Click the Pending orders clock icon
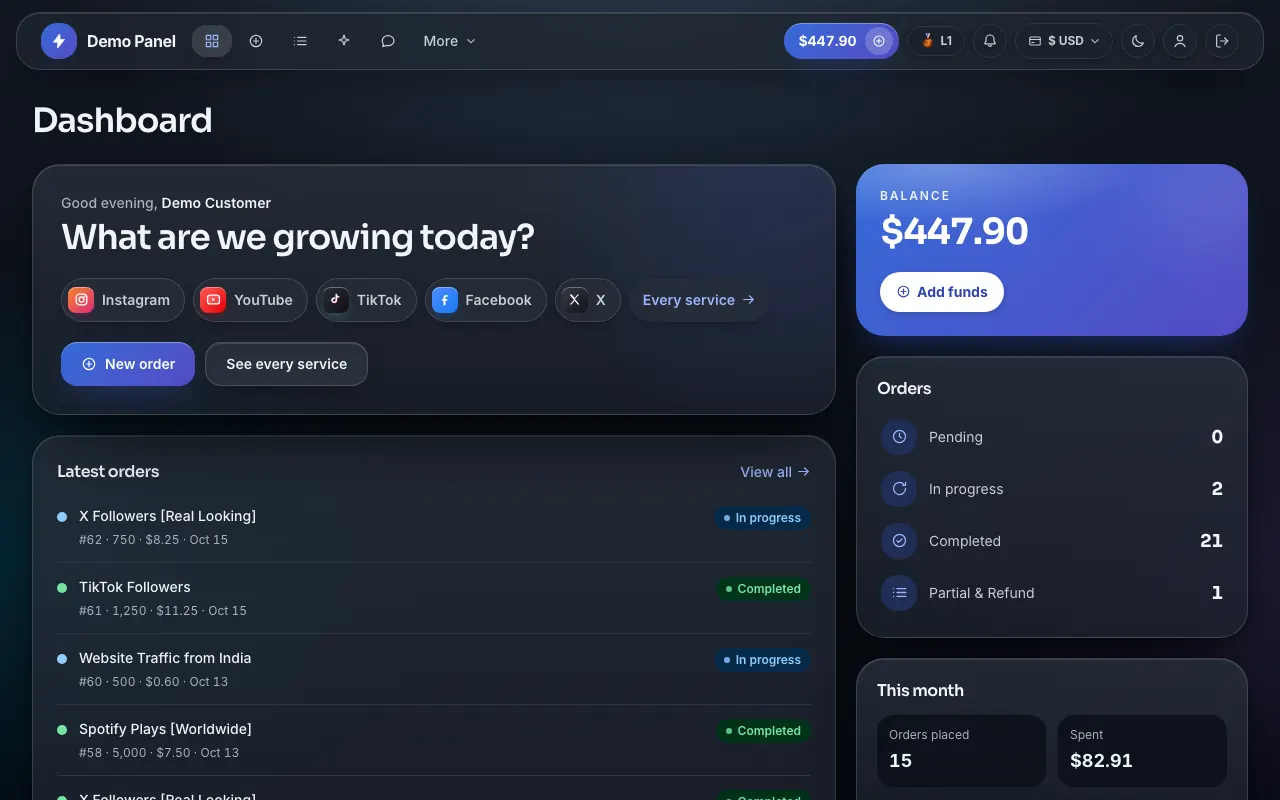 coord(899,437)
